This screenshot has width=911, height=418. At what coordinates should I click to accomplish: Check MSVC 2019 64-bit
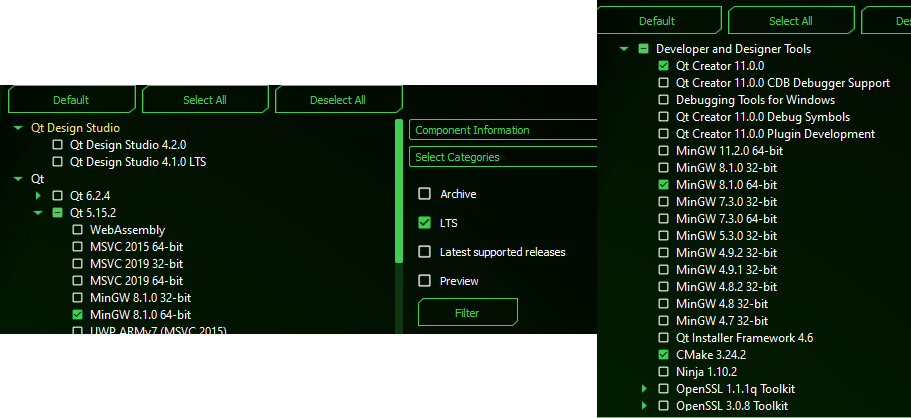point(77,281)
